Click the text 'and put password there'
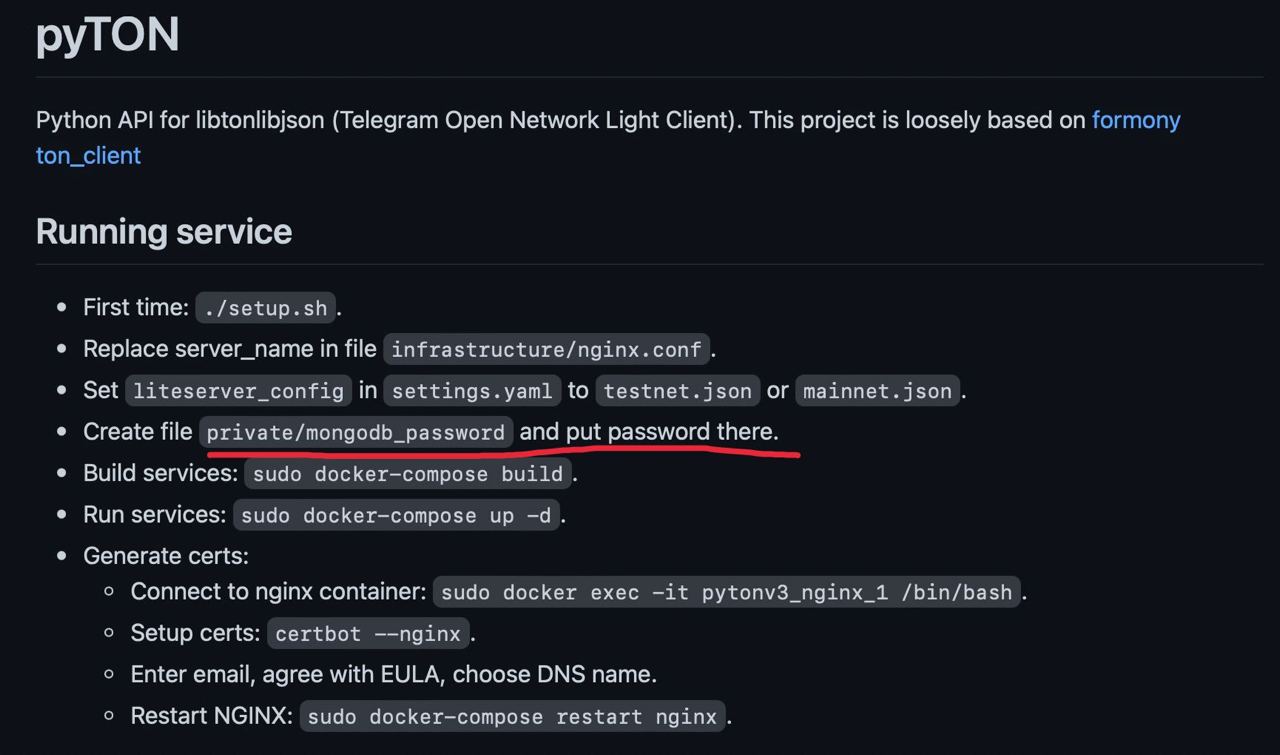Screen dimensions: 1280x755 pyautogui.click(x=649, y=432)
